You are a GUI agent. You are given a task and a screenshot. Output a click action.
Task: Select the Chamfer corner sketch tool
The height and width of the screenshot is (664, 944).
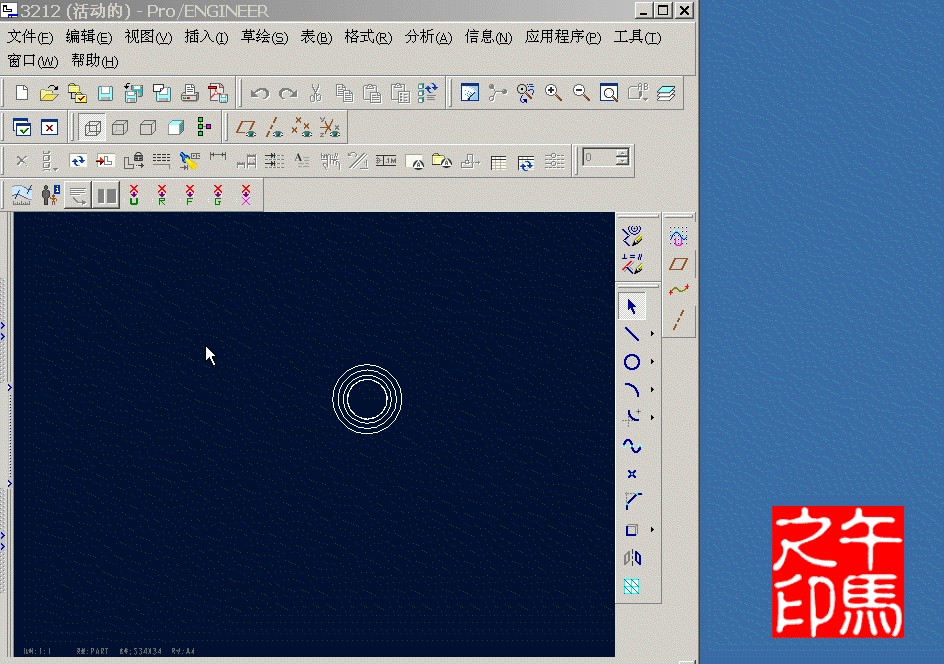(632, 501)
